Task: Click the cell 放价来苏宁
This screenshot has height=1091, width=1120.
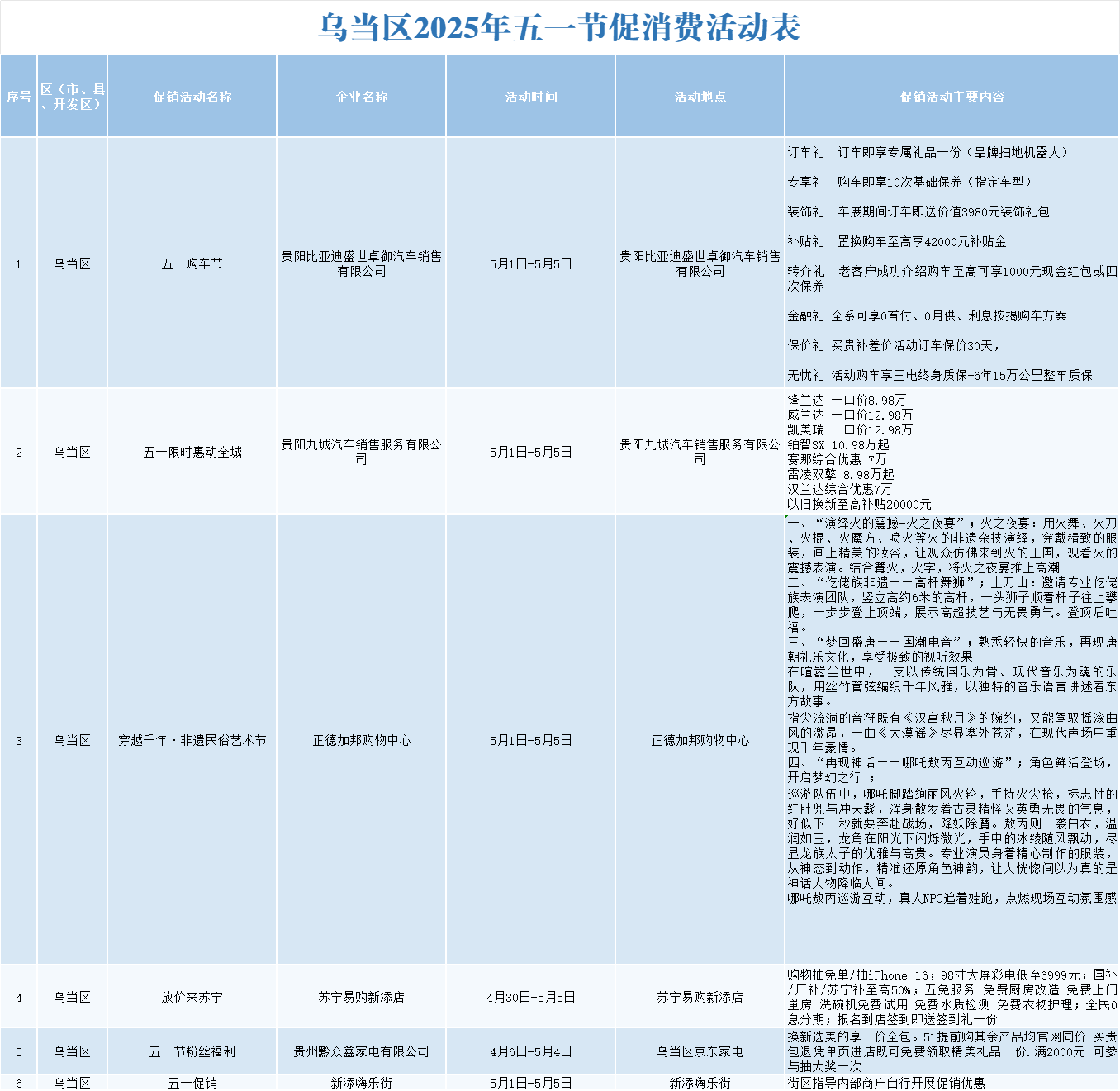Action: tap(192, 997)
